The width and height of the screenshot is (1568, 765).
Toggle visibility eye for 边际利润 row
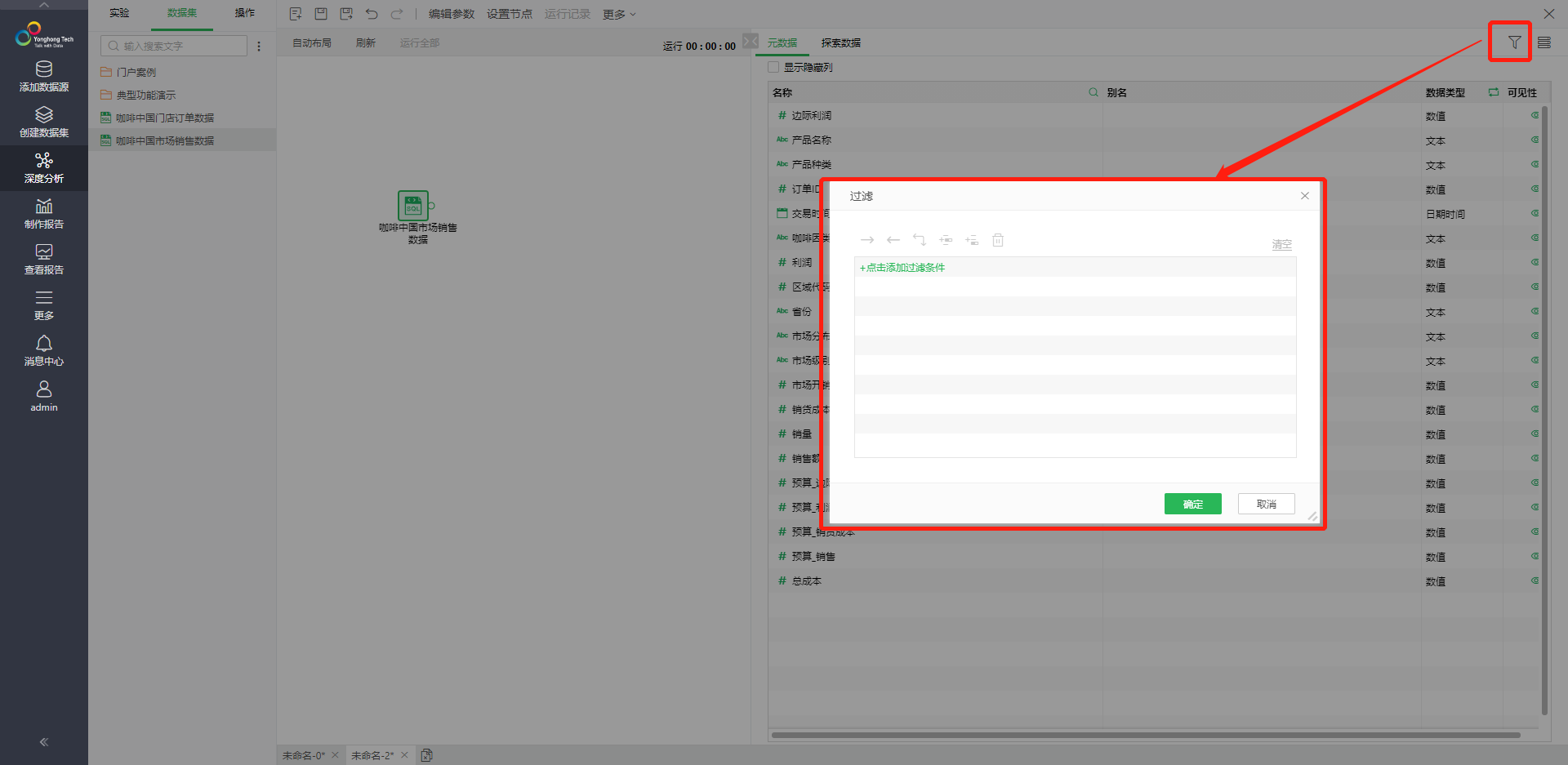[x=1535, y=115]
